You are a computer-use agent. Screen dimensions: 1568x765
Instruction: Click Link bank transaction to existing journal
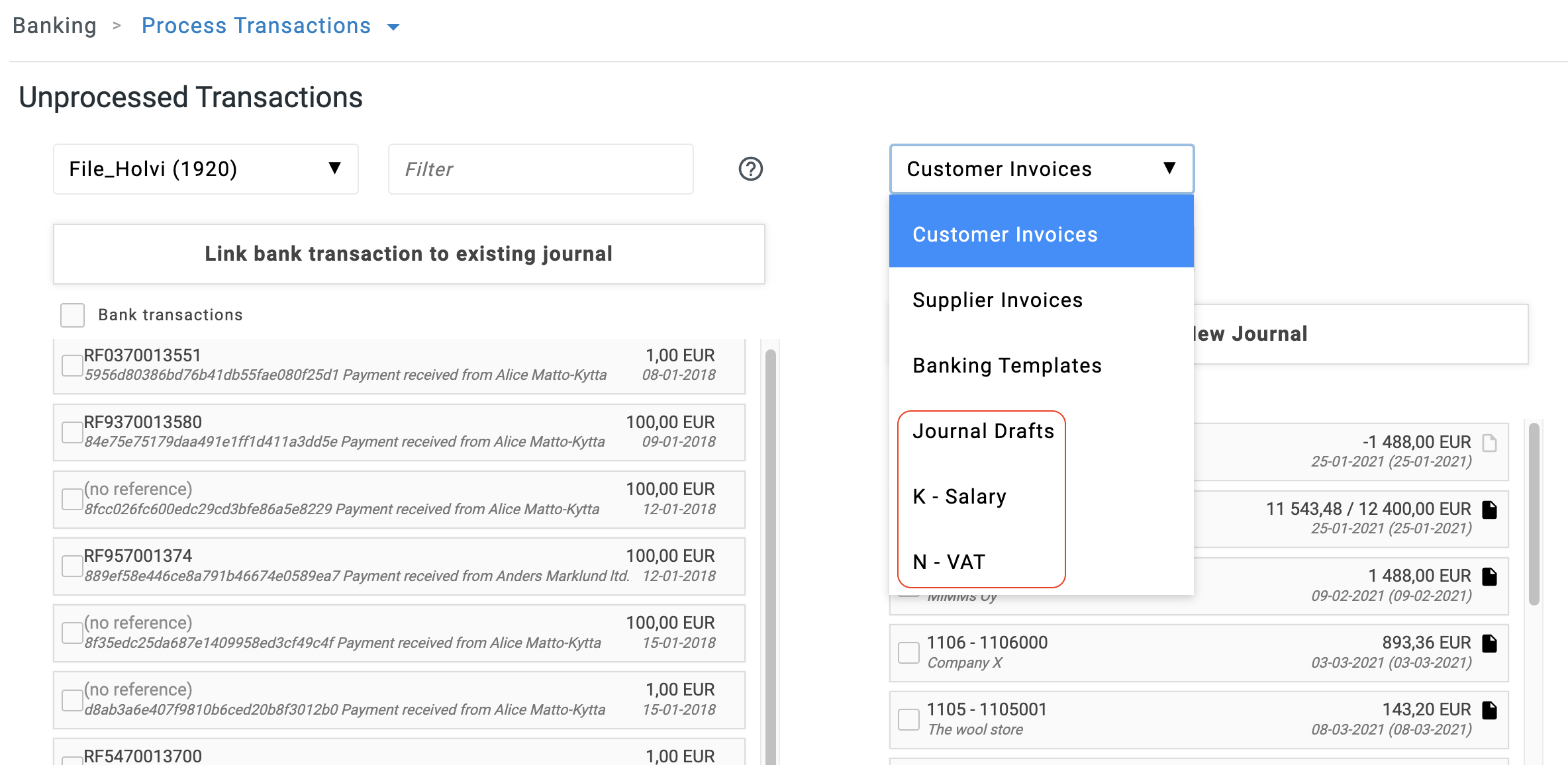point(409,254)
